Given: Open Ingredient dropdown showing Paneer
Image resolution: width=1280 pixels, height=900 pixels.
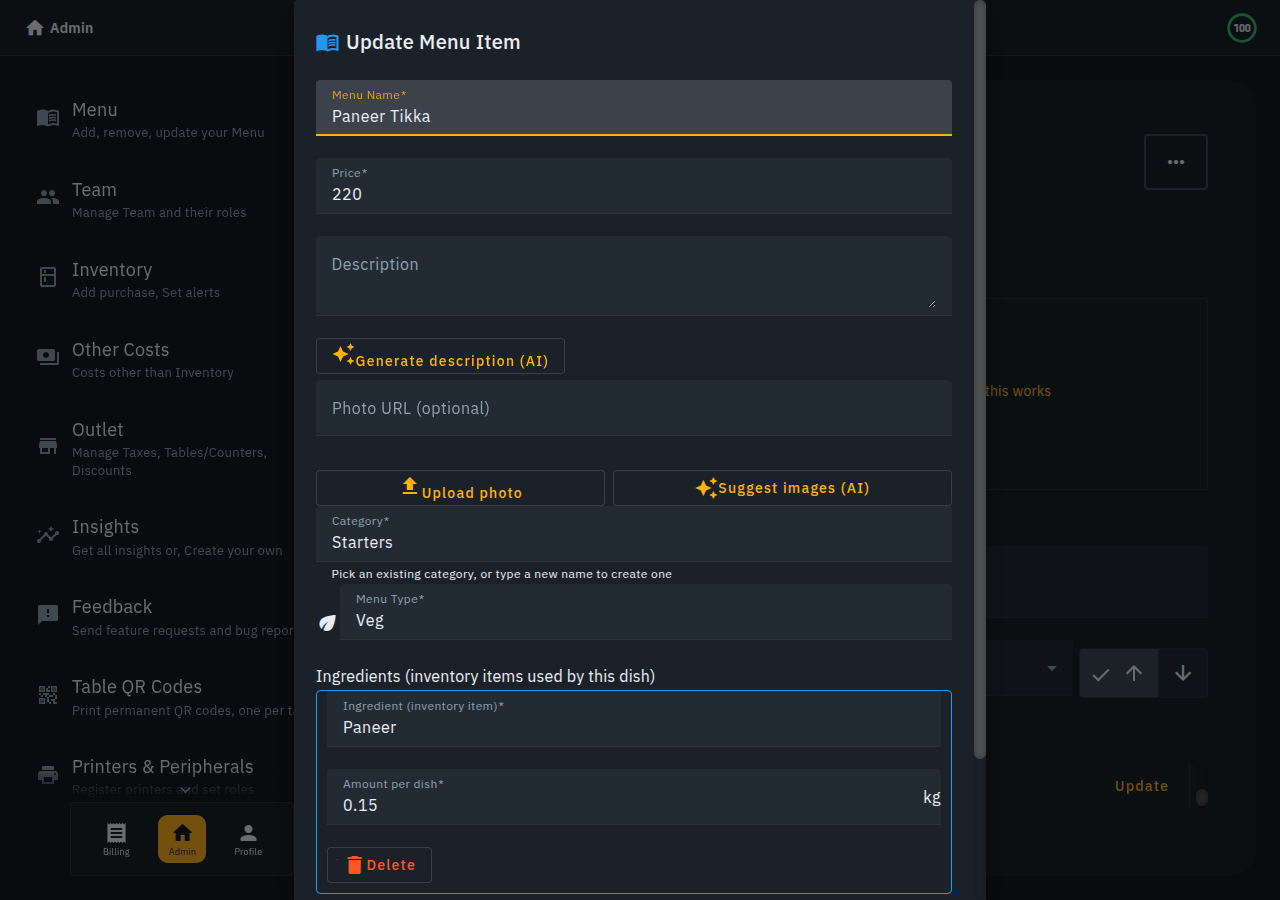Looking at the screenshot, I should point(634,719).
